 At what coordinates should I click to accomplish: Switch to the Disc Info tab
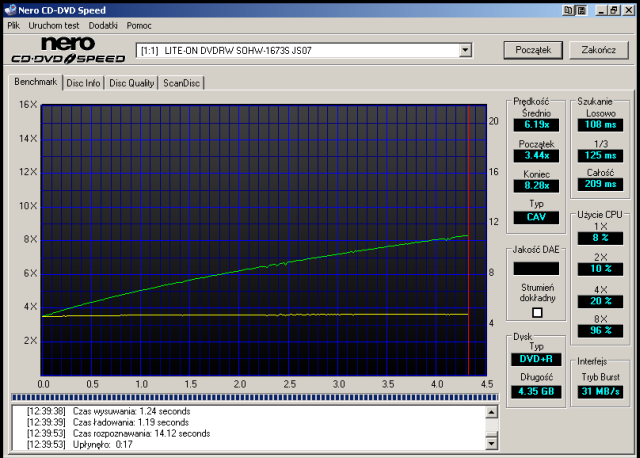pyautogui.click(x=83, y=83)
